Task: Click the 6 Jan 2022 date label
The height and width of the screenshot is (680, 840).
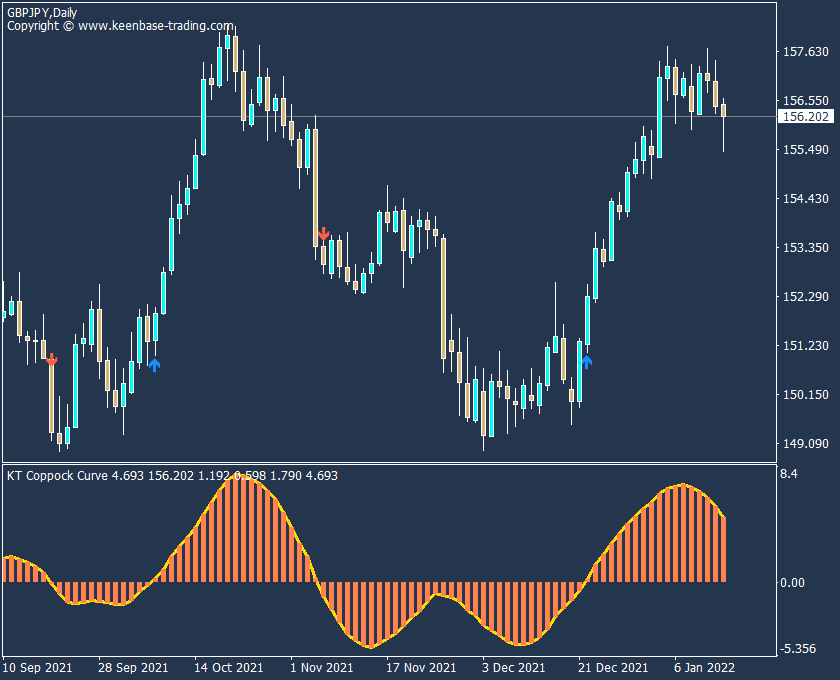Action: tap(704, 668)
